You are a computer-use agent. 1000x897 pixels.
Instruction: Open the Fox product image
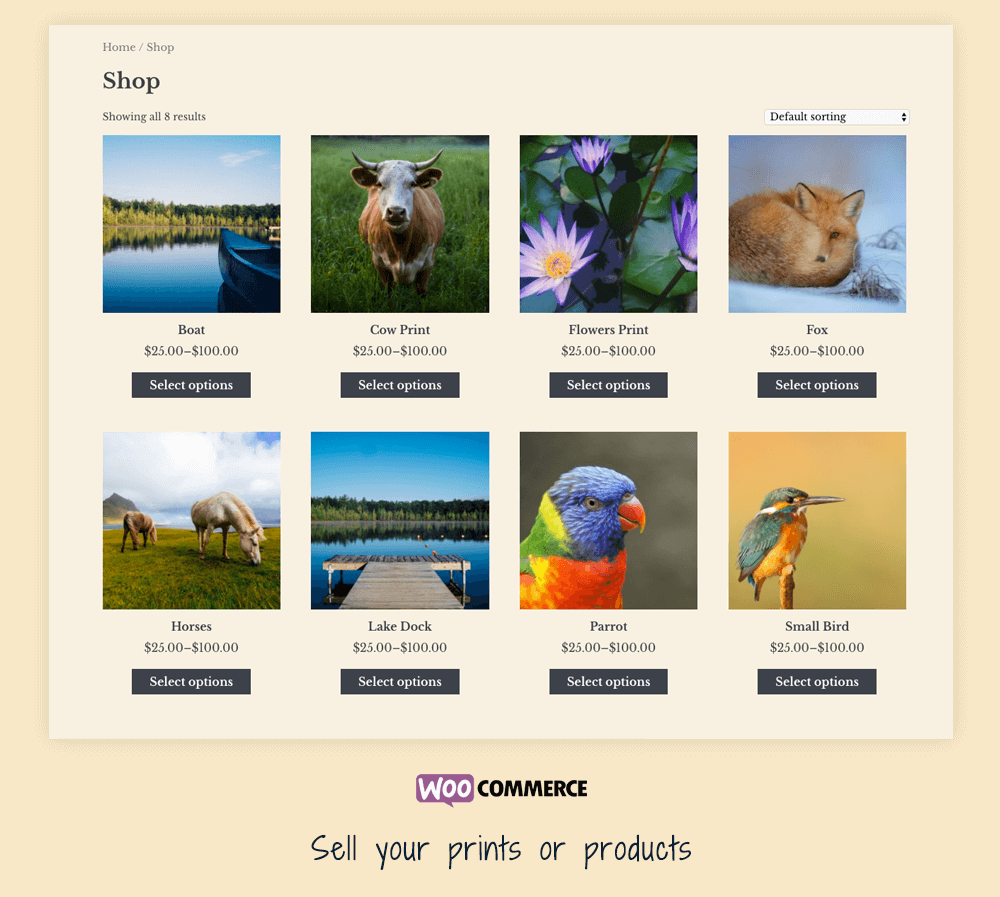(x=817, y=224)
